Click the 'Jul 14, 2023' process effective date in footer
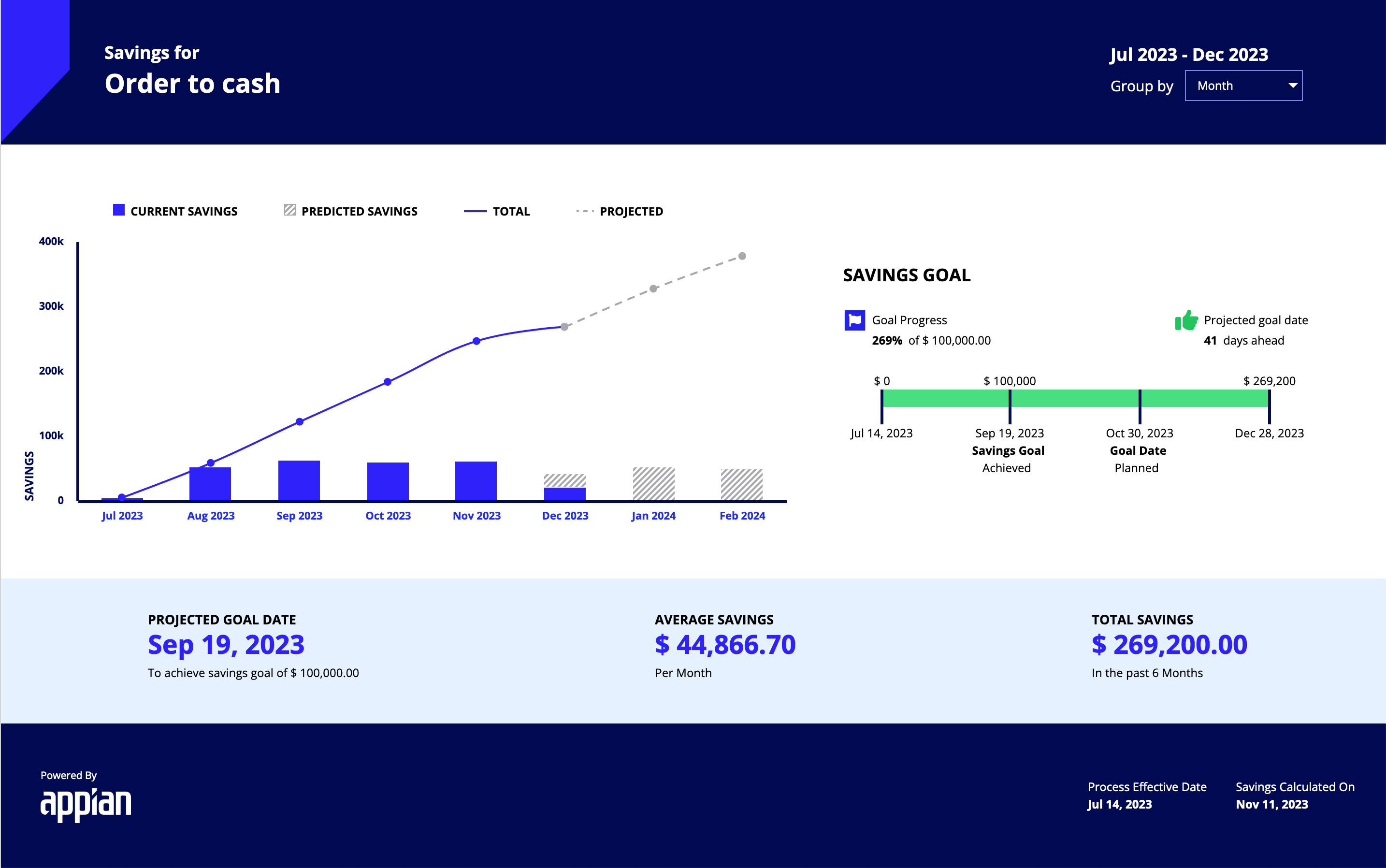The image size is (1386, 868). point(1119,804)
